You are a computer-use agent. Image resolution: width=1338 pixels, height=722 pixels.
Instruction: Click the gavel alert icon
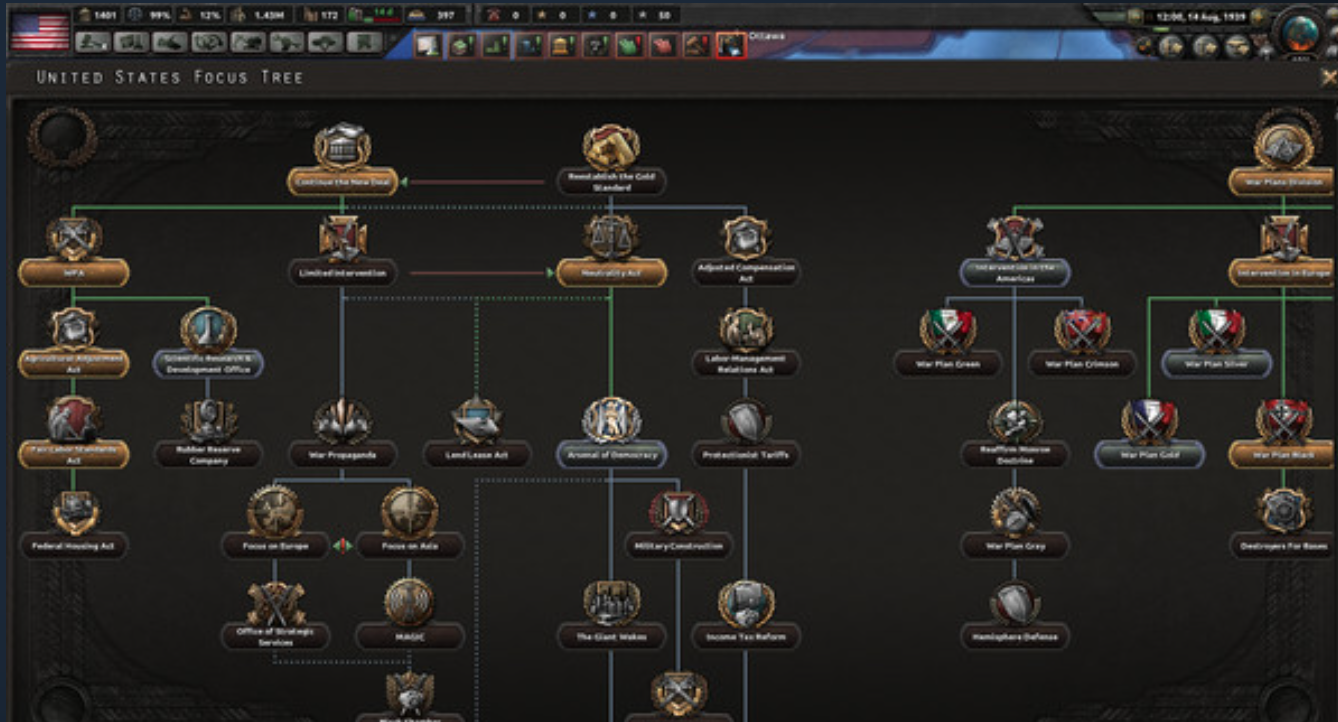point(698,45)
